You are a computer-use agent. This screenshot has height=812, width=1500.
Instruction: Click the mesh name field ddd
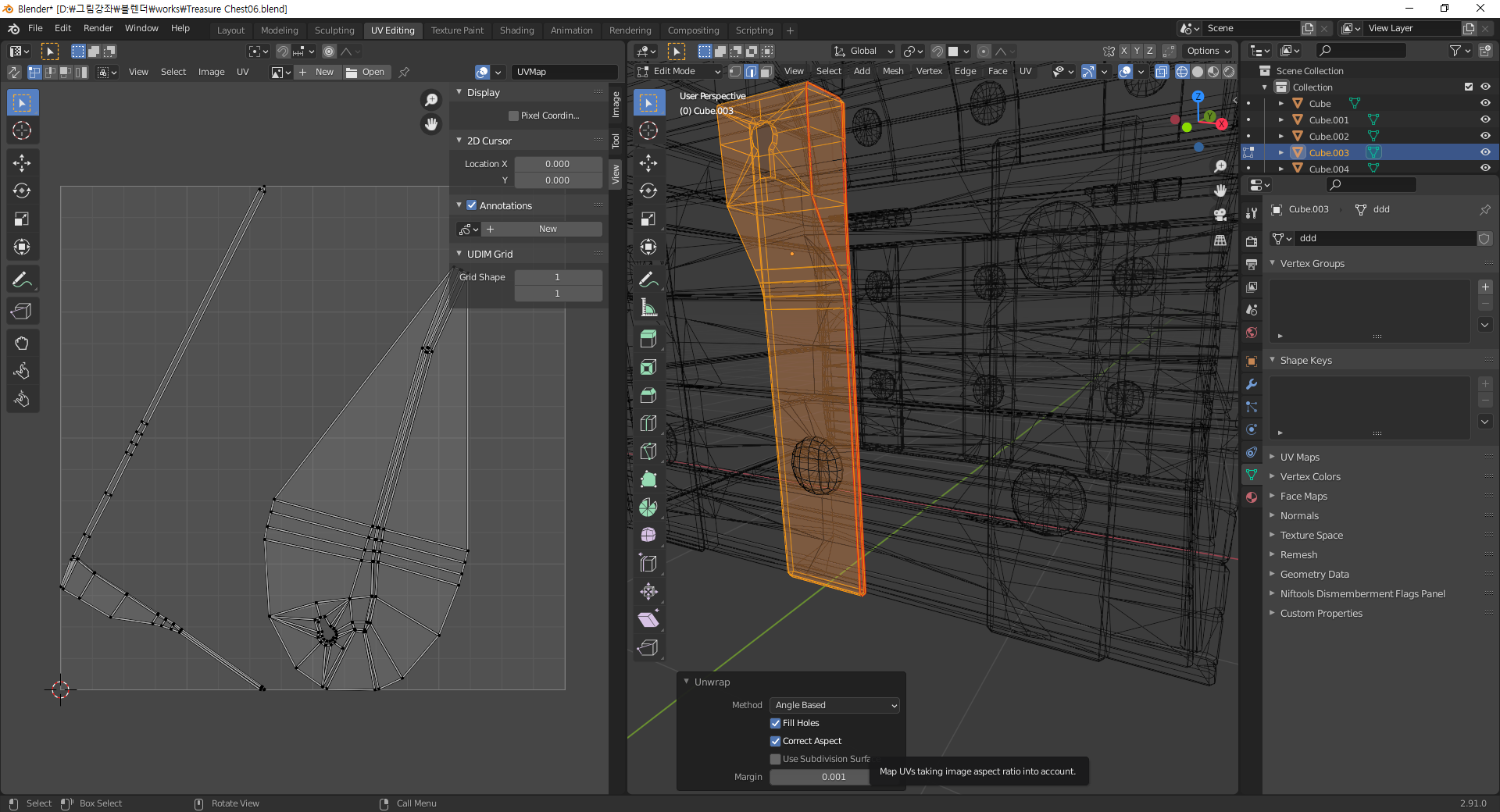(1385, 238)
